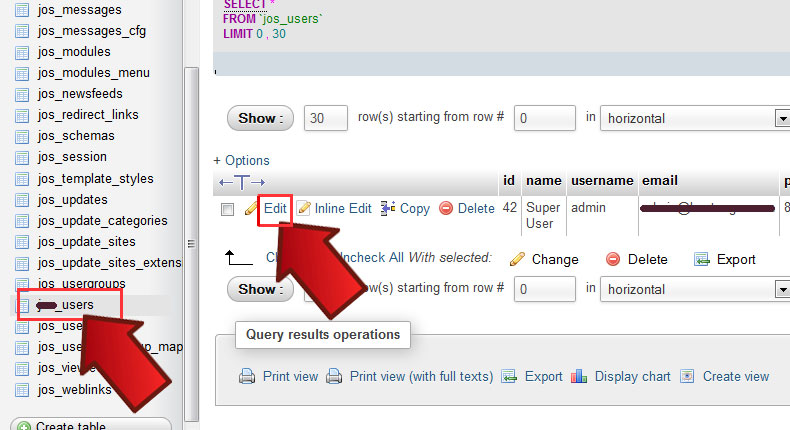This screenshot has height=430, width=790.
Task: Tick the checkbox for the admin user row
Action: [x=227, y=209]
